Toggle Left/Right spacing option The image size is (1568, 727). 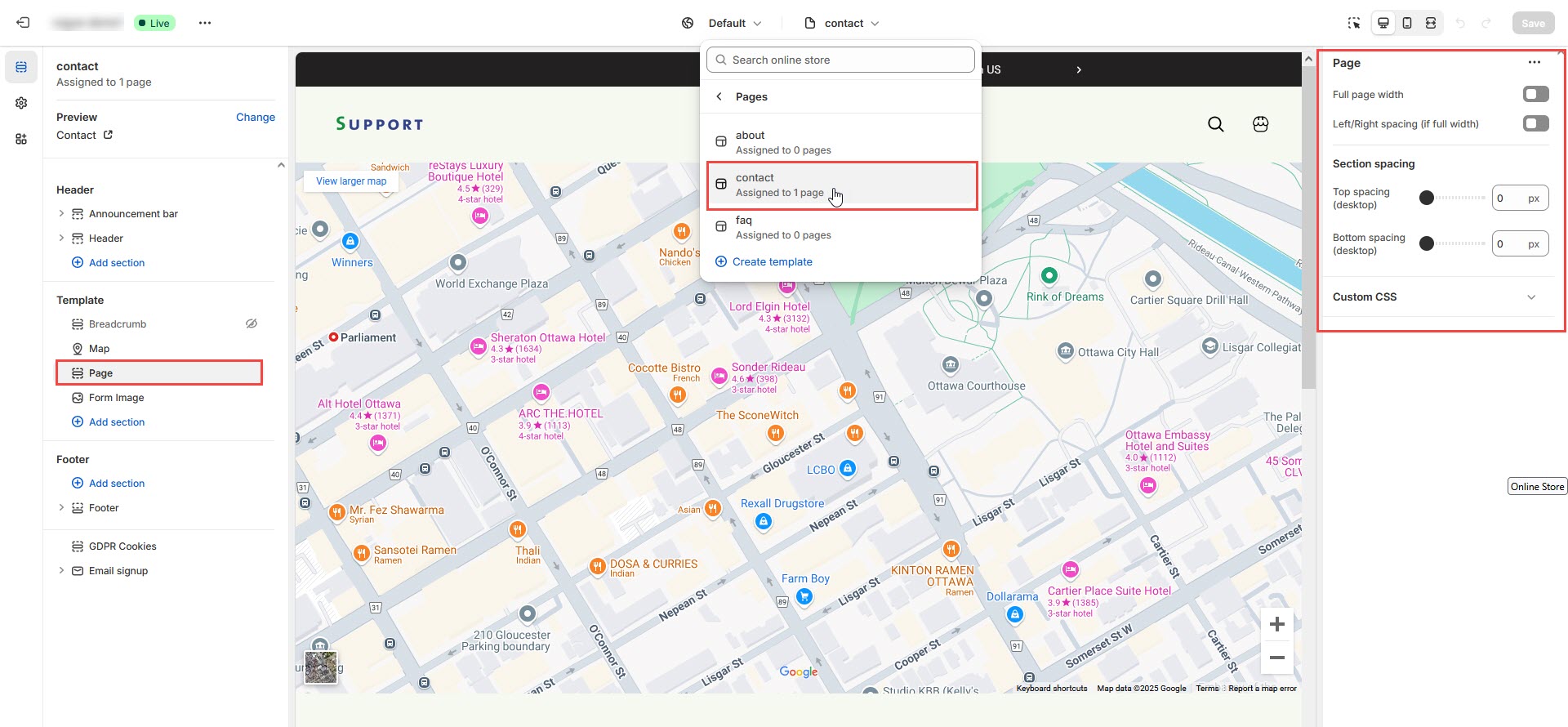click(x=1535, y=124)
